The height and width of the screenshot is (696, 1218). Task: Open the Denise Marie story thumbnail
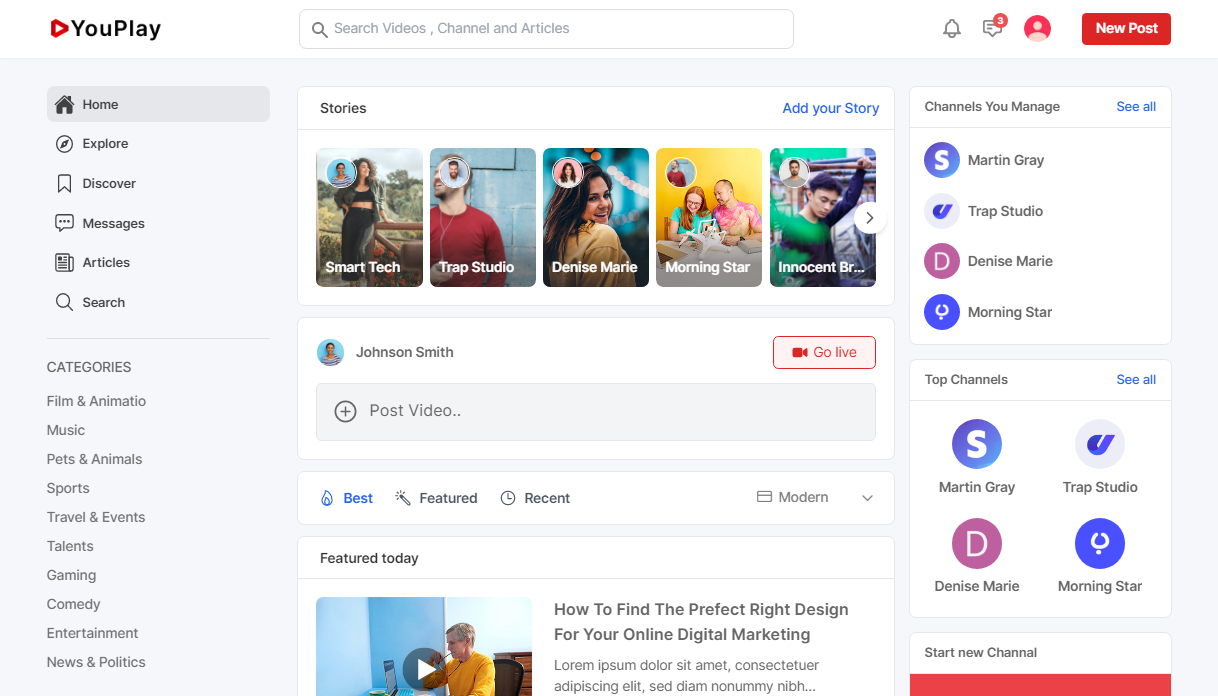click(x=595, y=217)
